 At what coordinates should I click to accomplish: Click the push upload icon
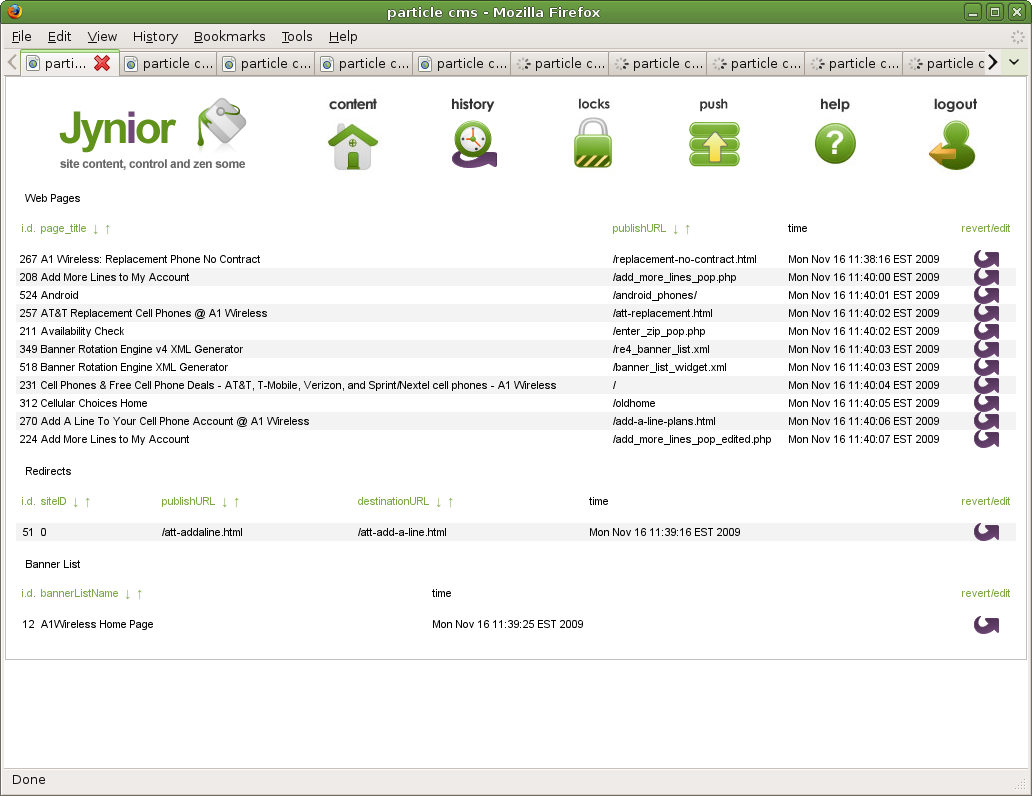point(714,145)
